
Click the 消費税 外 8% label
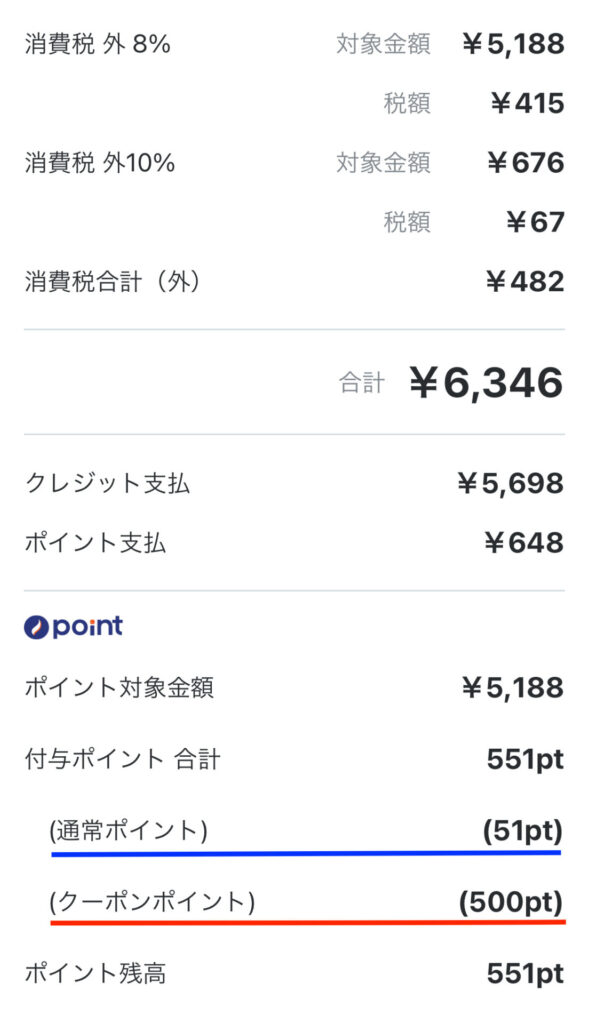[x=97, y=44]
